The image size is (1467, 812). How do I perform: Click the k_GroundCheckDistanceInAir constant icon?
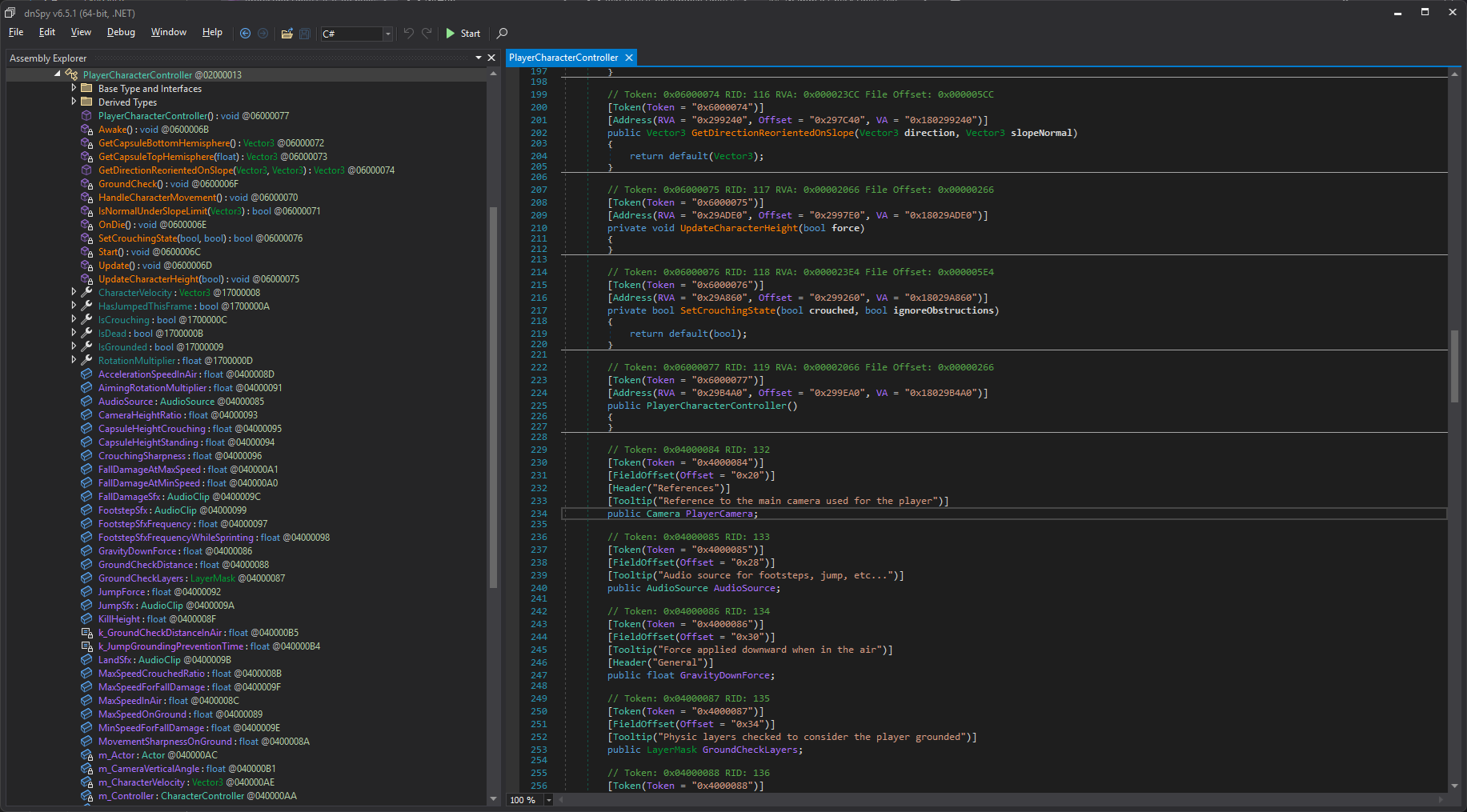[x=86, y=633]
